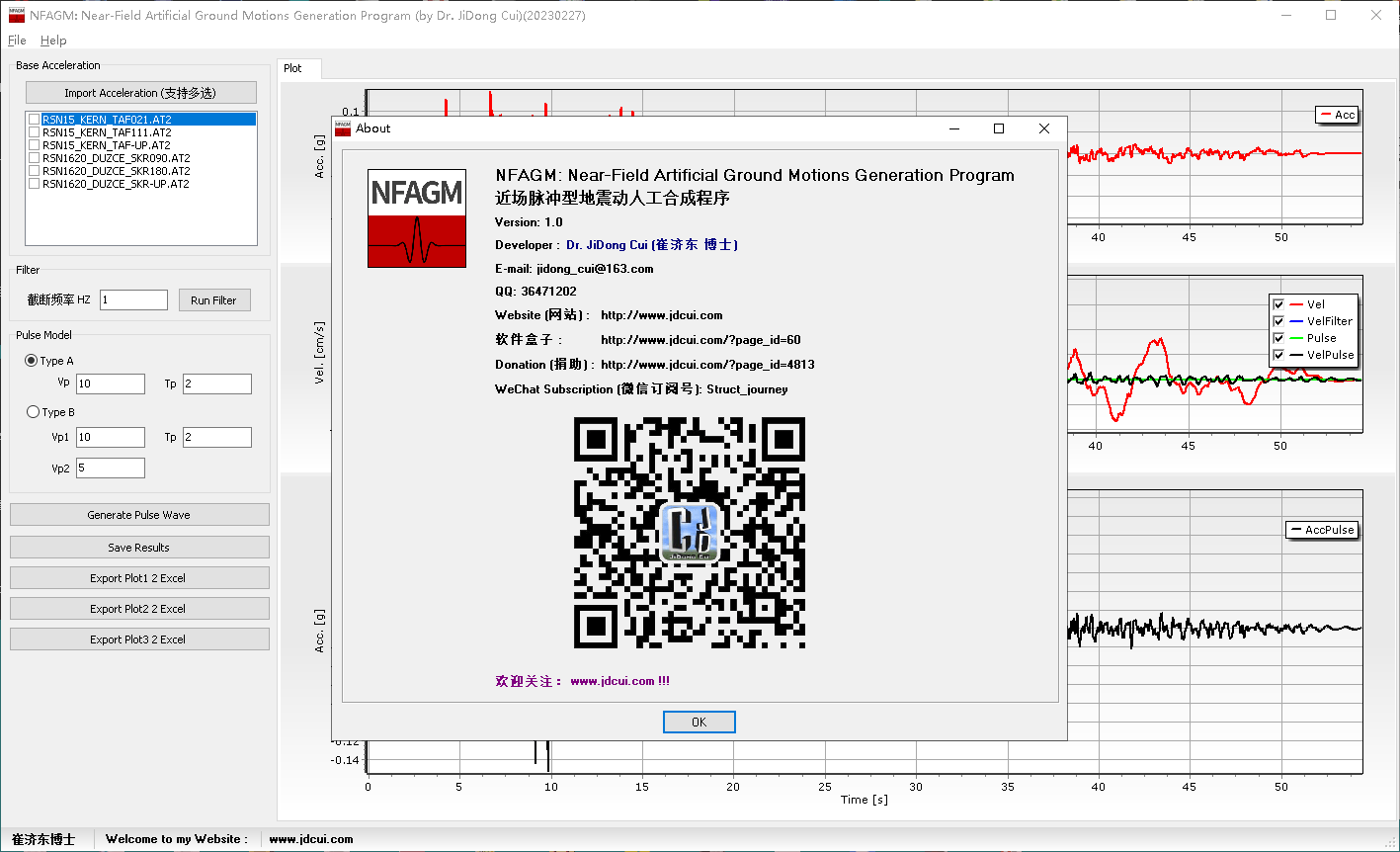Toggle Vel series checkbox in legend
The width and height of the screenshot is (1400, 852).
point(1278,304)
